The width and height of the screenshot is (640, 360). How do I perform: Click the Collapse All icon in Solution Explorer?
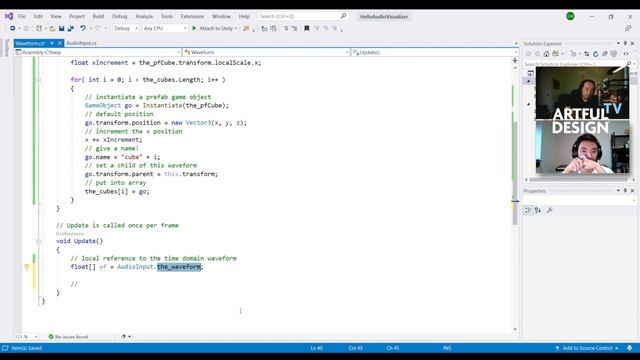coord(604,53)
